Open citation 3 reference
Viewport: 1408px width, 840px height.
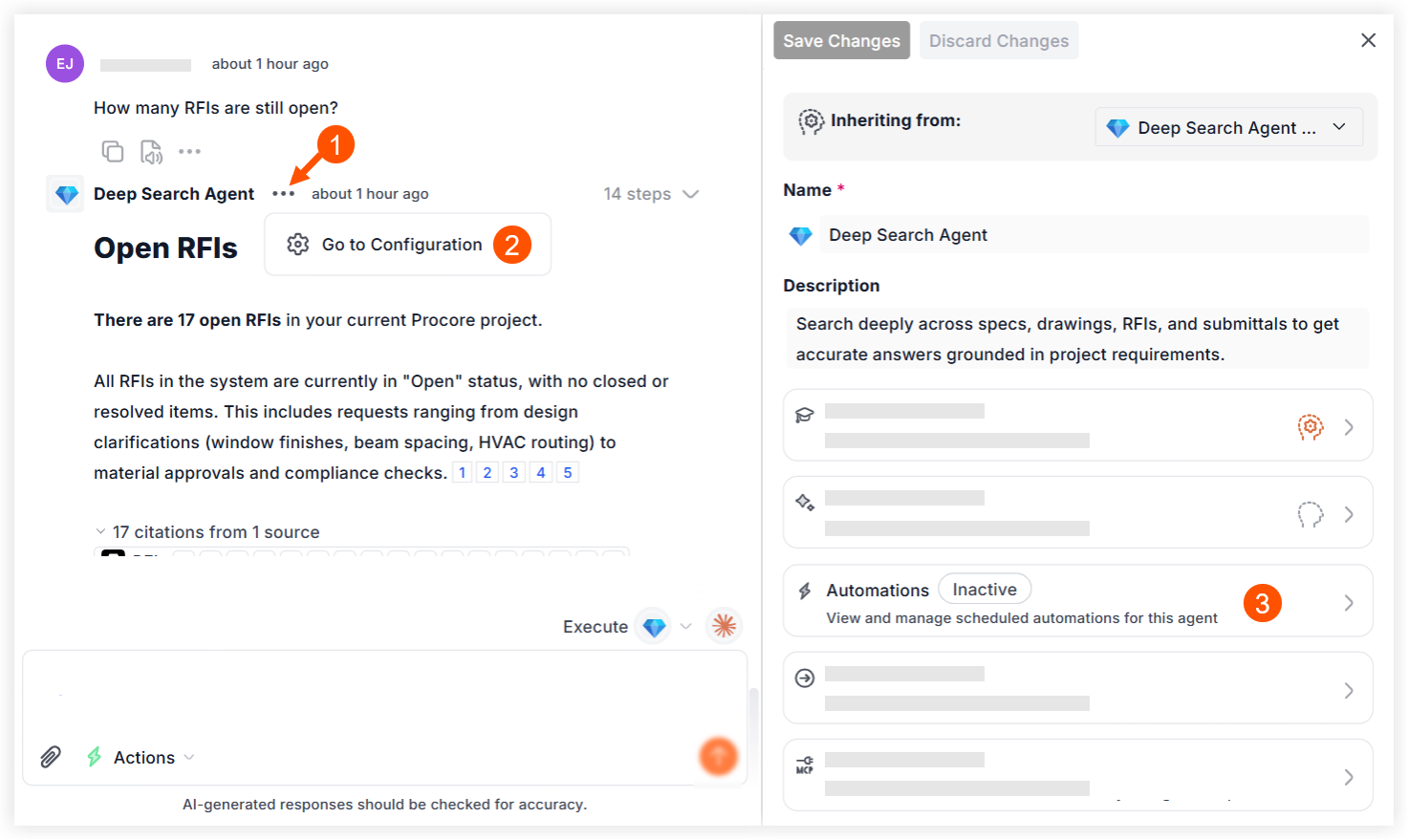[x=514, y=472]
